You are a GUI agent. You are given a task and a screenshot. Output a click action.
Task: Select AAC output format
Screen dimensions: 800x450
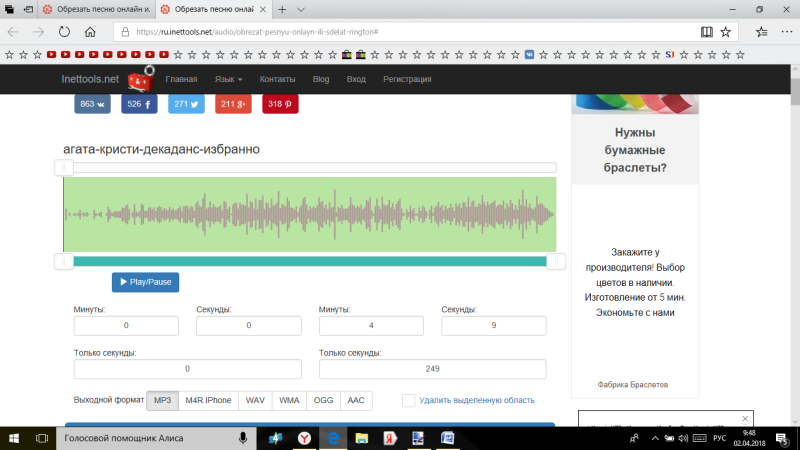pos(356,401)
